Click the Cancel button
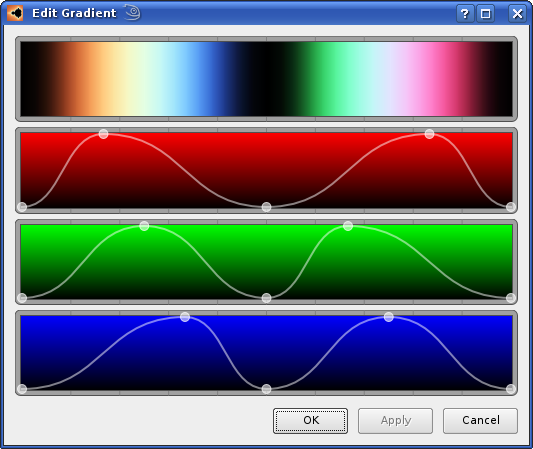The image size is (533, 449). (480, 421)
